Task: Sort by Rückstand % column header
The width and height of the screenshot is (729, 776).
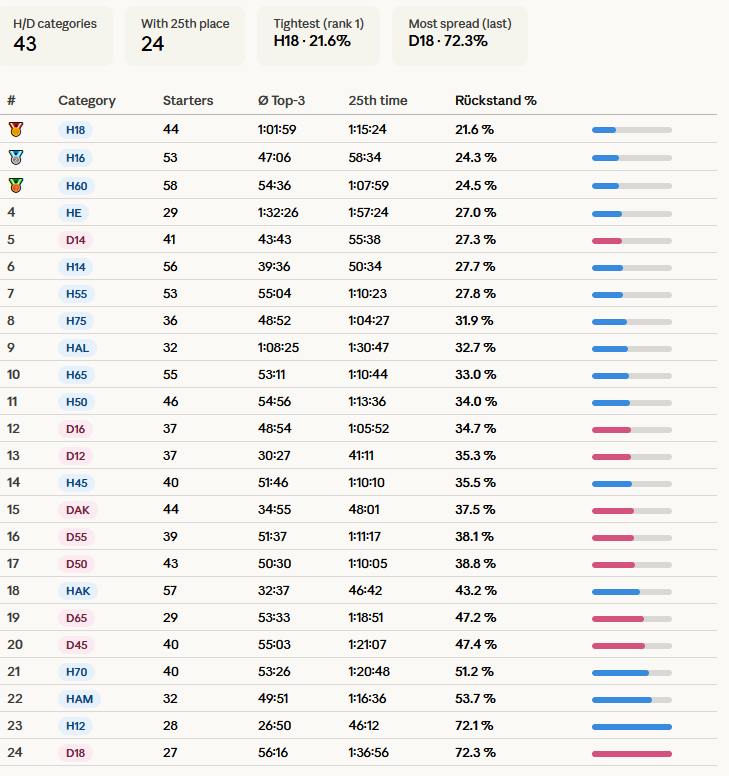Action: pos(496,101)
